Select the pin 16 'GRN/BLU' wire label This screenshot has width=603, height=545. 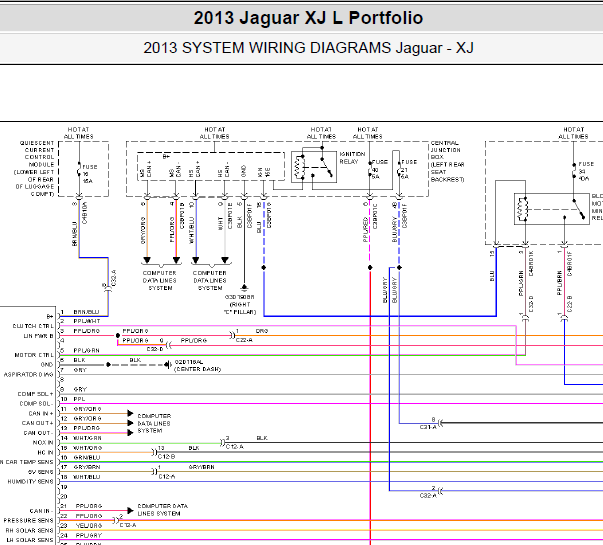click(x=87, y=457)
